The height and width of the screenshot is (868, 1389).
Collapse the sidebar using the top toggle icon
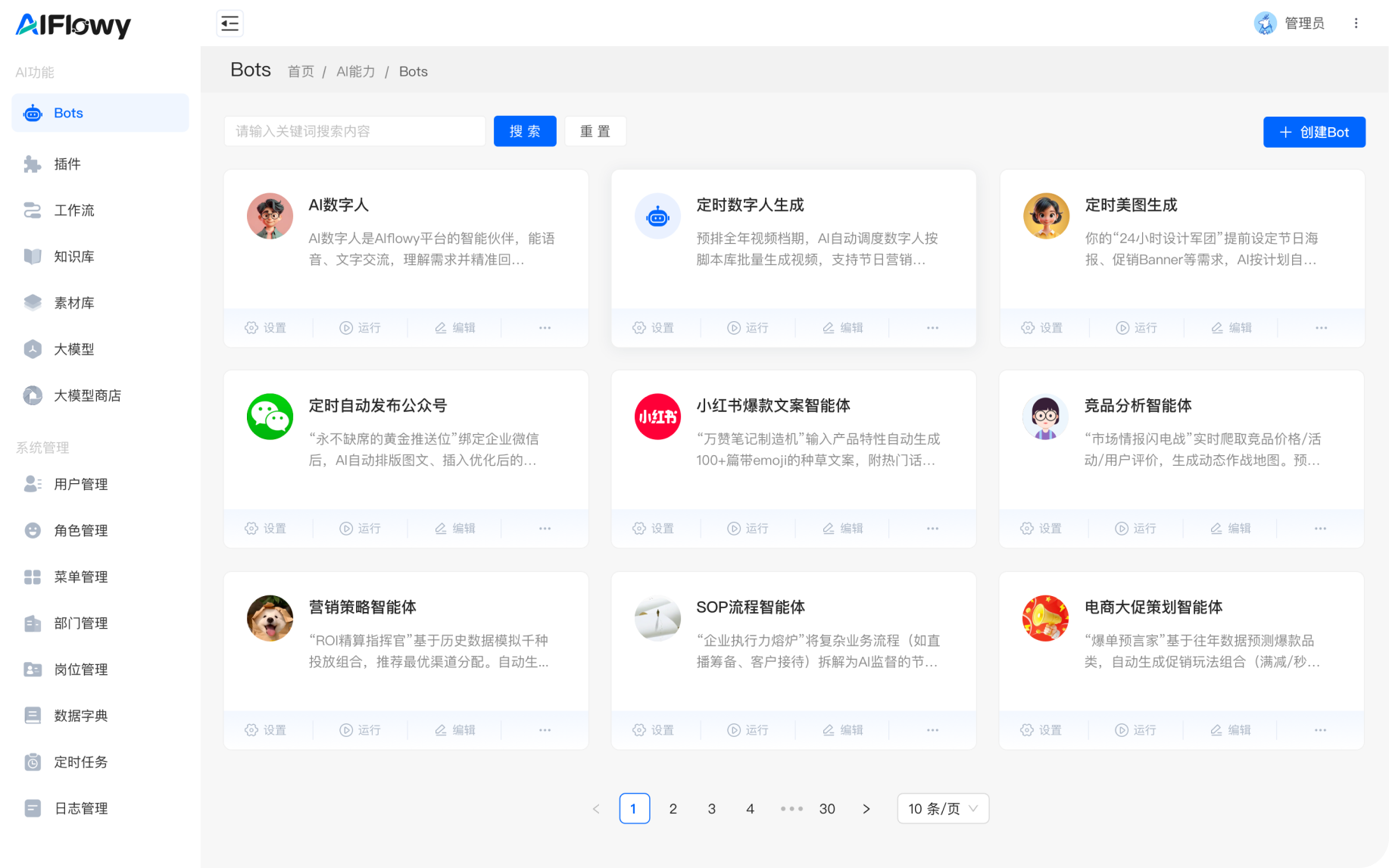tap(229, 23)
